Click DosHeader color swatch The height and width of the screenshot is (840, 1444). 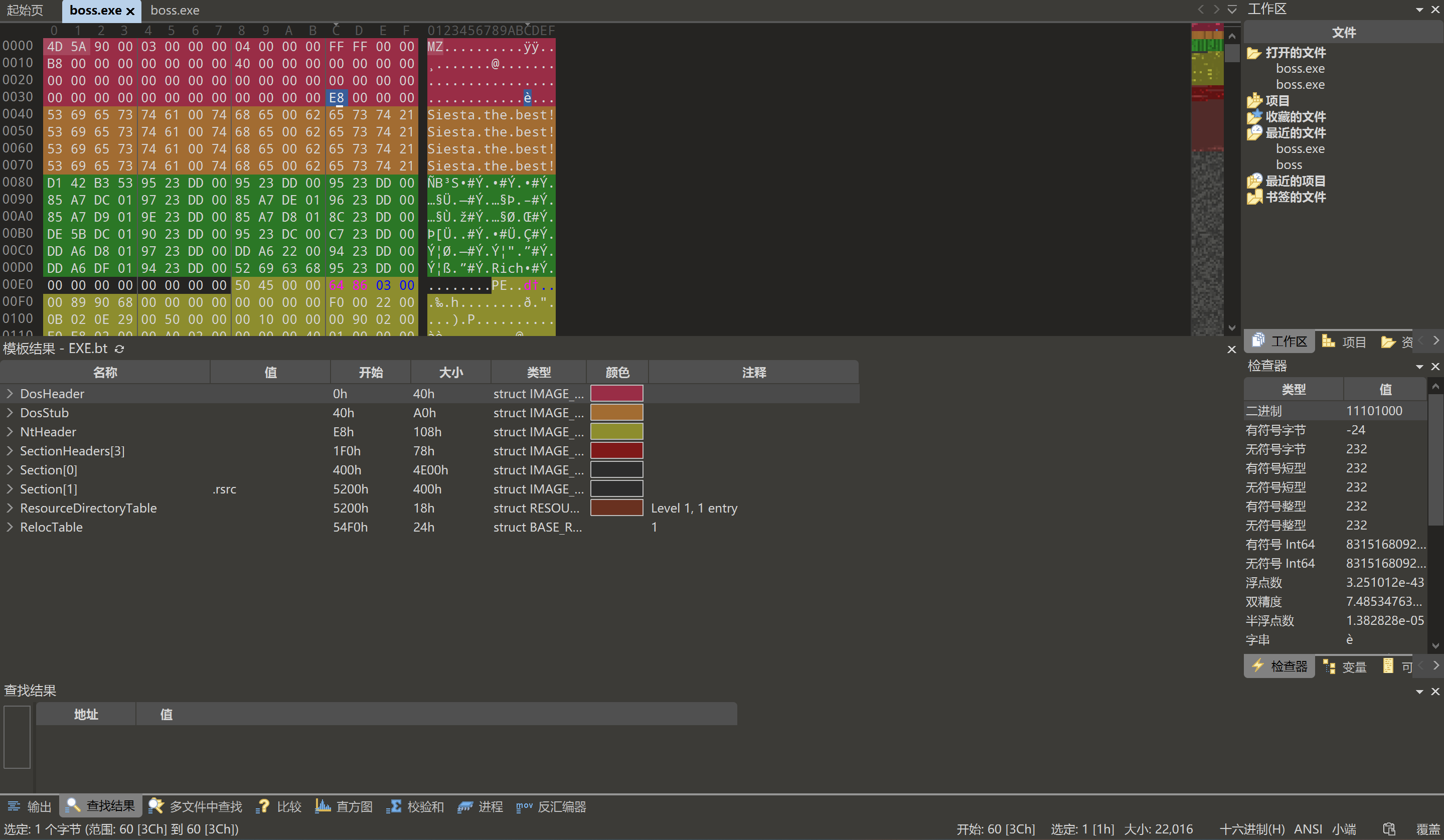tap(616, 394)
